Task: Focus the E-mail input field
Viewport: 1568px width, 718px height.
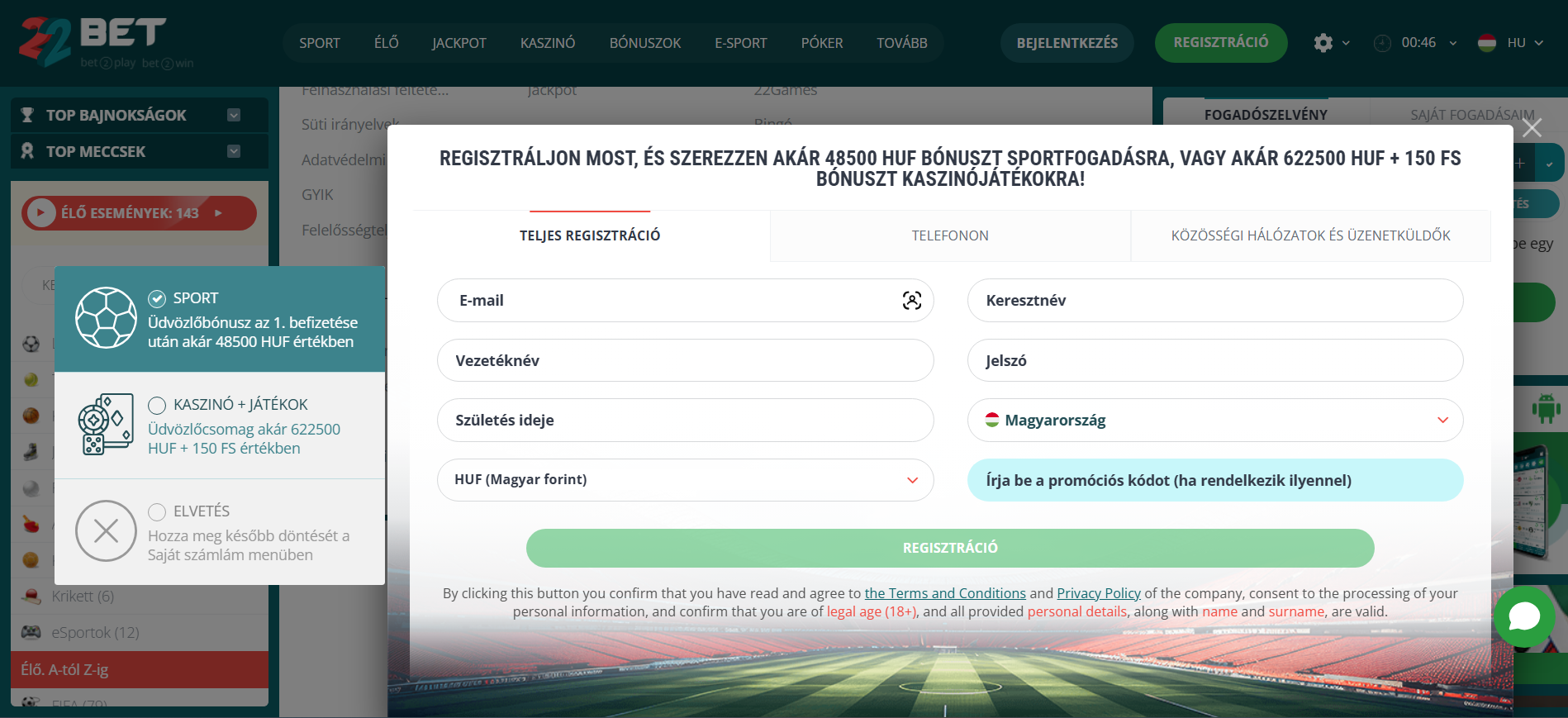Action: [x=685, y=301]
